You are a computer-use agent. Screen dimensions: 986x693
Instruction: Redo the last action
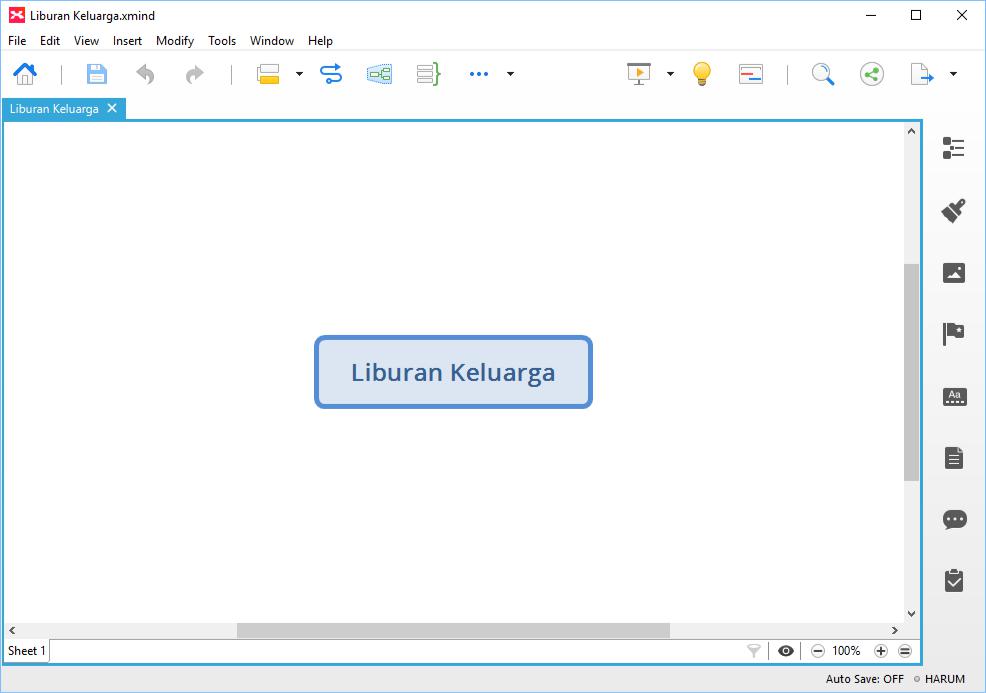tap(195, 74)
